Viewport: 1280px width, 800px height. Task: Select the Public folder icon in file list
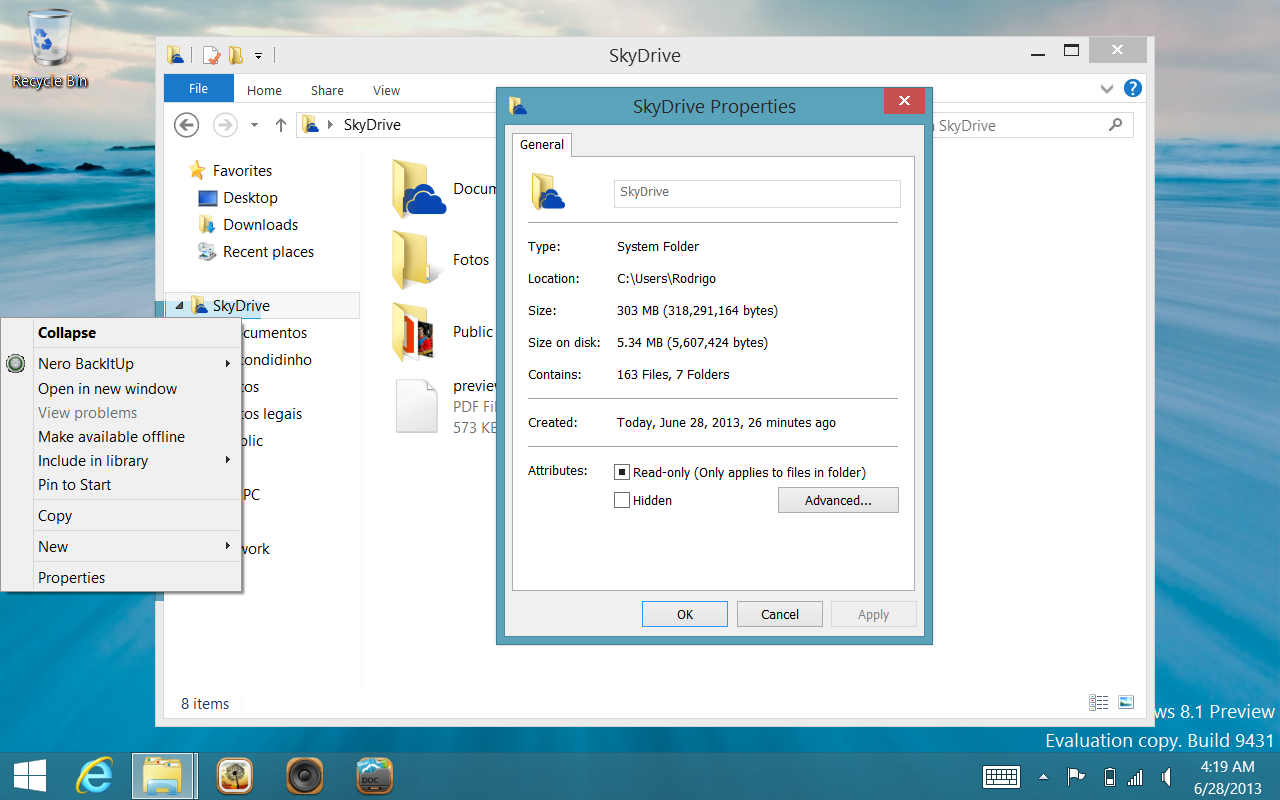[x=413, y=332]
